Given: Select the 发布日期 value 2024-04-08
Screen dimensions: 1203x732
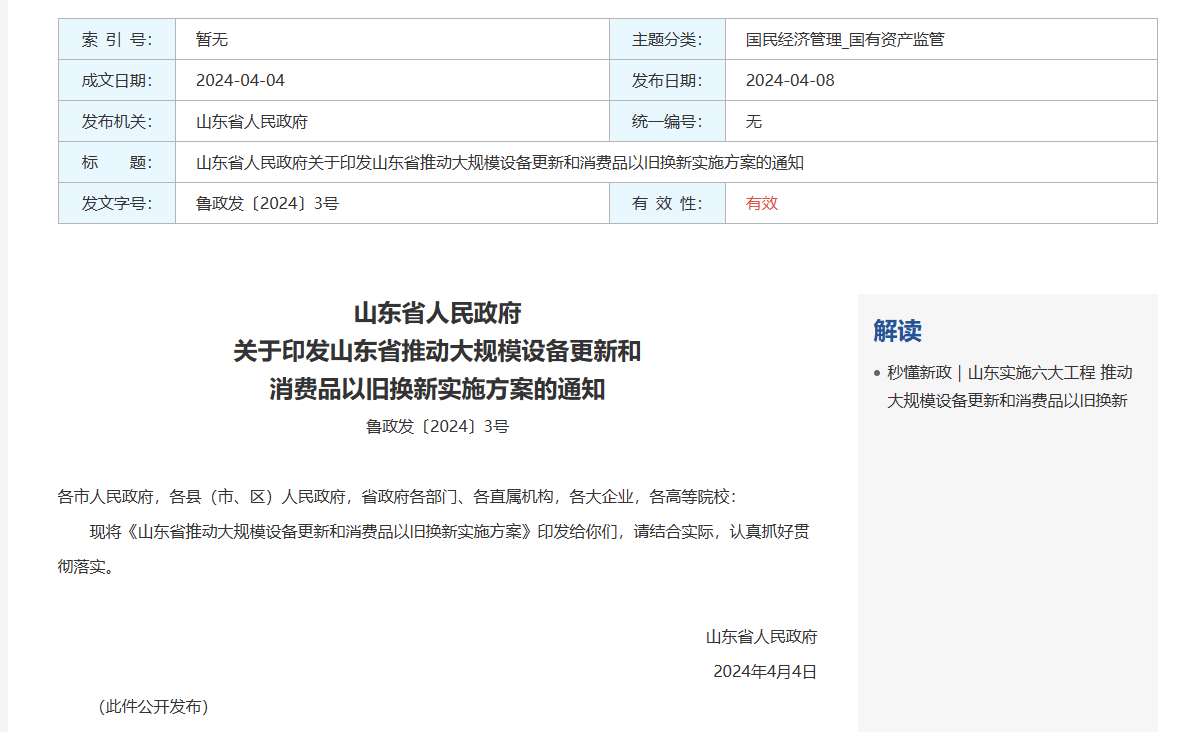Looking at the screenshot, I should click(x=790, y=81).
